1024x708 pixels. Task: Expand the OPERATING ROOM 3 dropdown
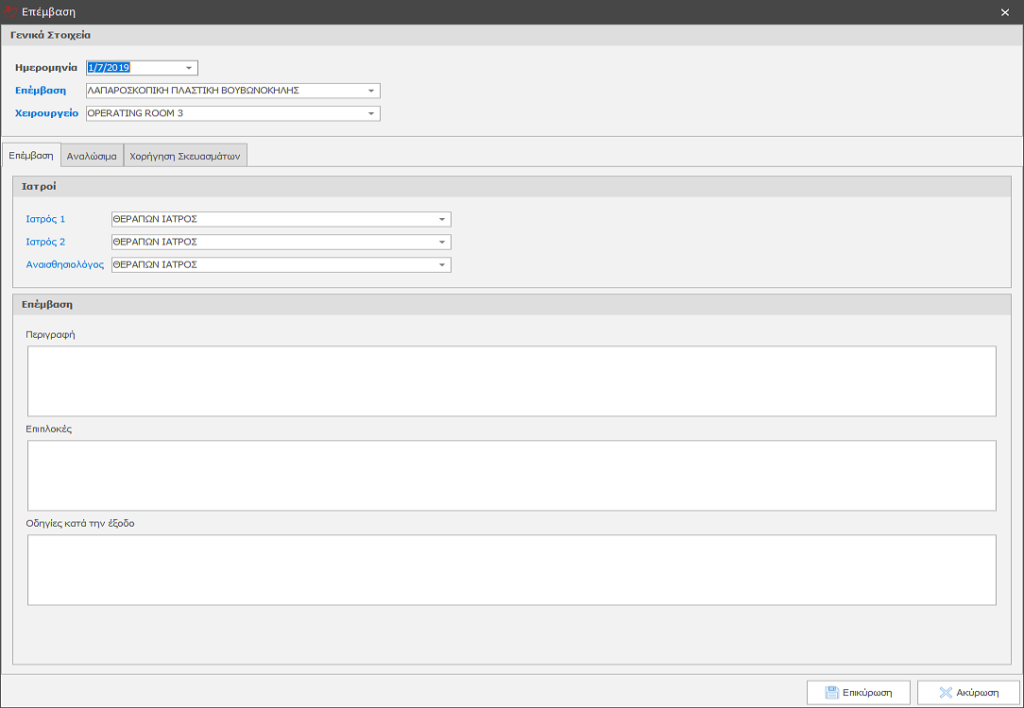[x=371, y=114]
